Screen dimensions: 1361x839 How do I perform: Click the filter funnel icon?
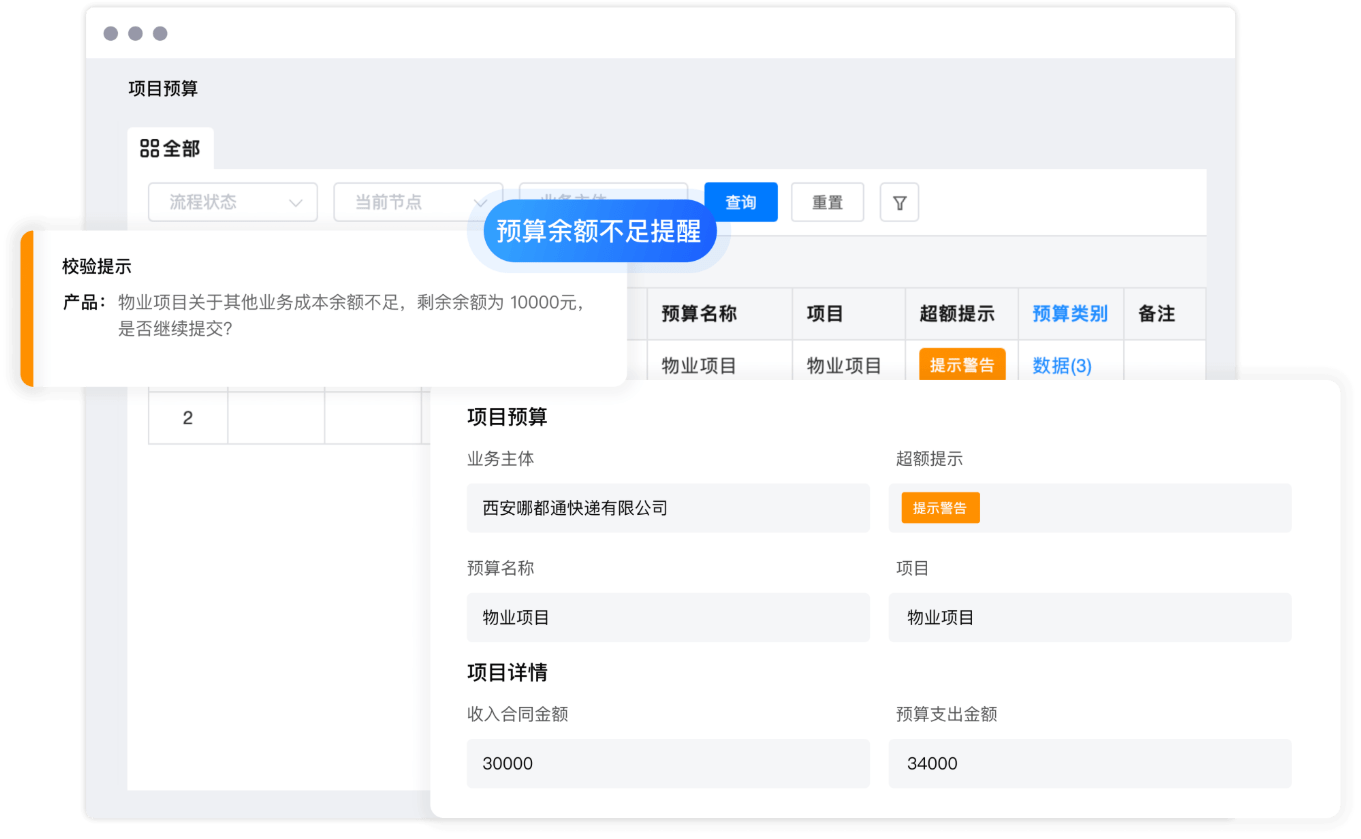[x=899, y=202]
